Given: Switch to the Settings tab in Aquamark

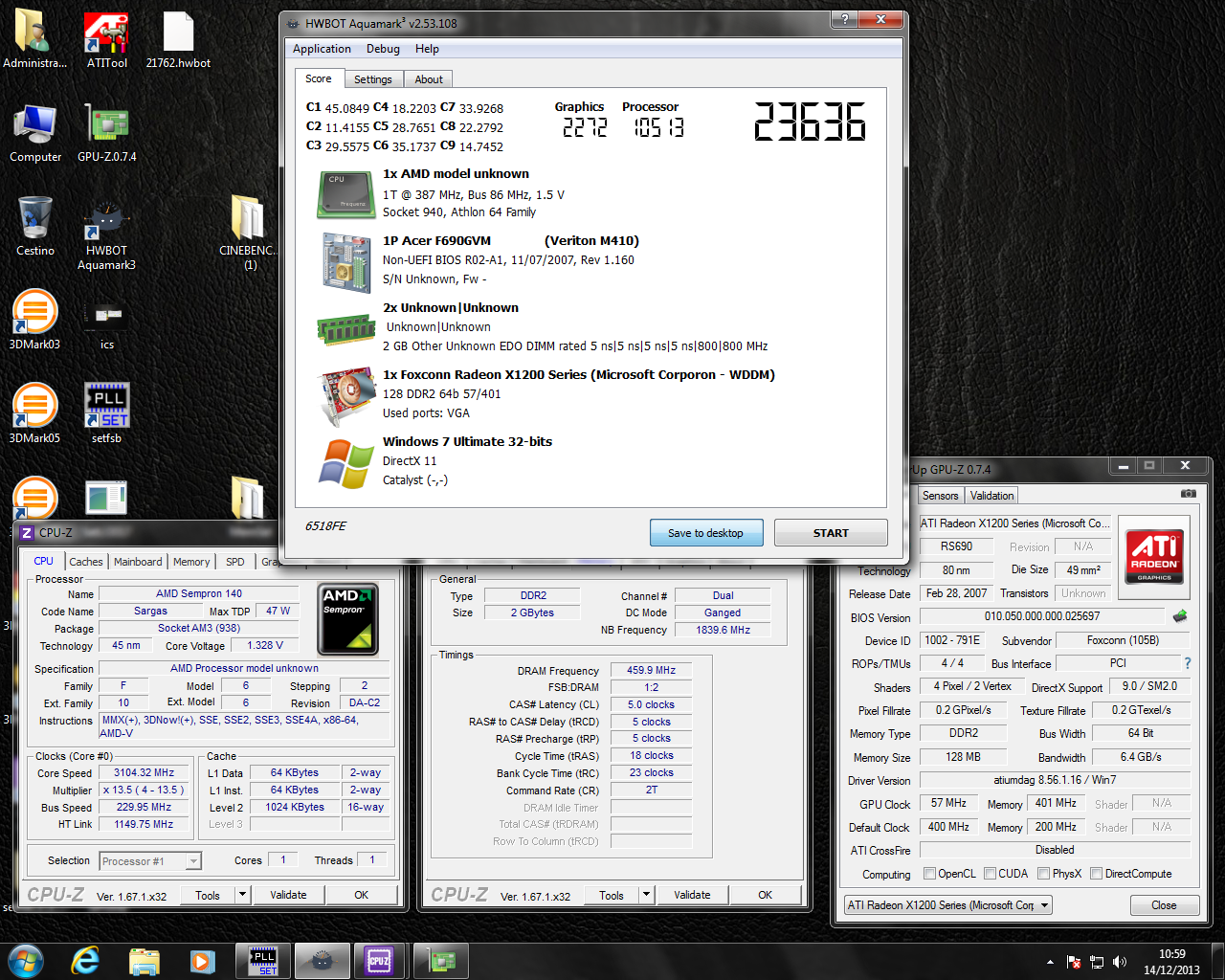Looking at the screenshot, I should coord(372,79).
